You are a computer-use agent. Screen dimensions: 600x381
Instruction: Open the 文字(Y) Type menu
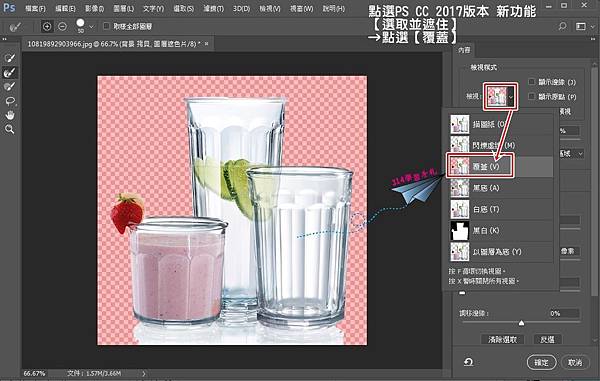tap(153, 8)
